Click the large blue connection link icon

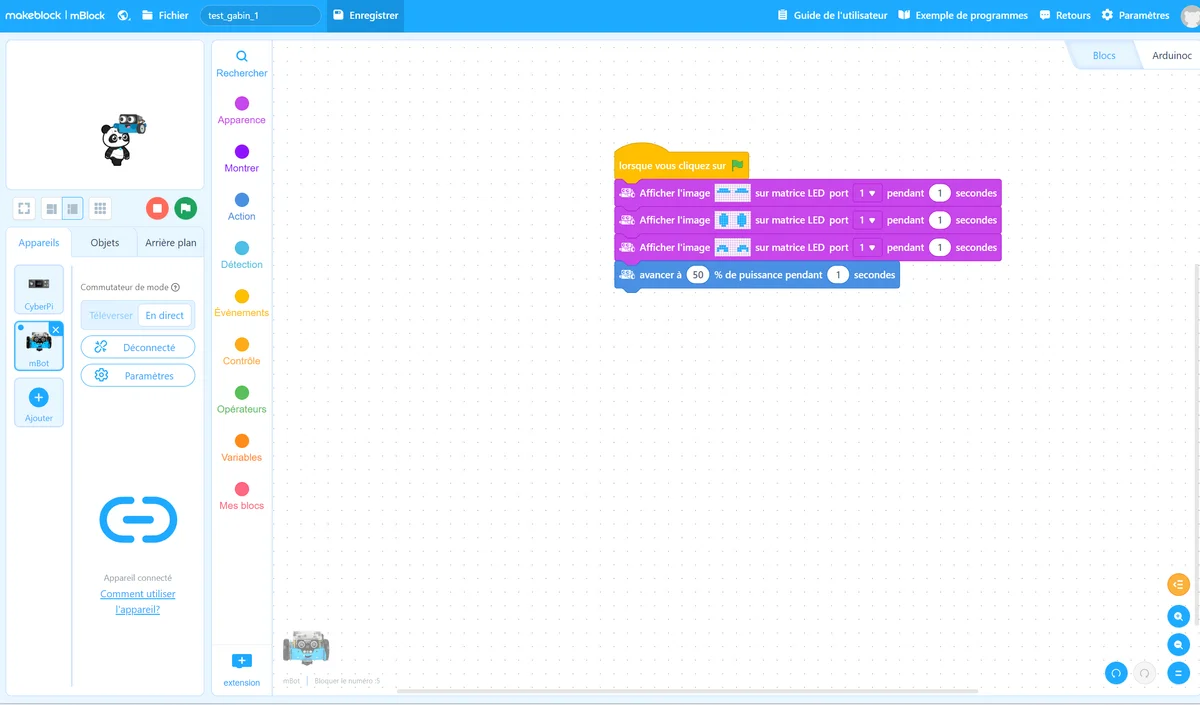[138, 520]
